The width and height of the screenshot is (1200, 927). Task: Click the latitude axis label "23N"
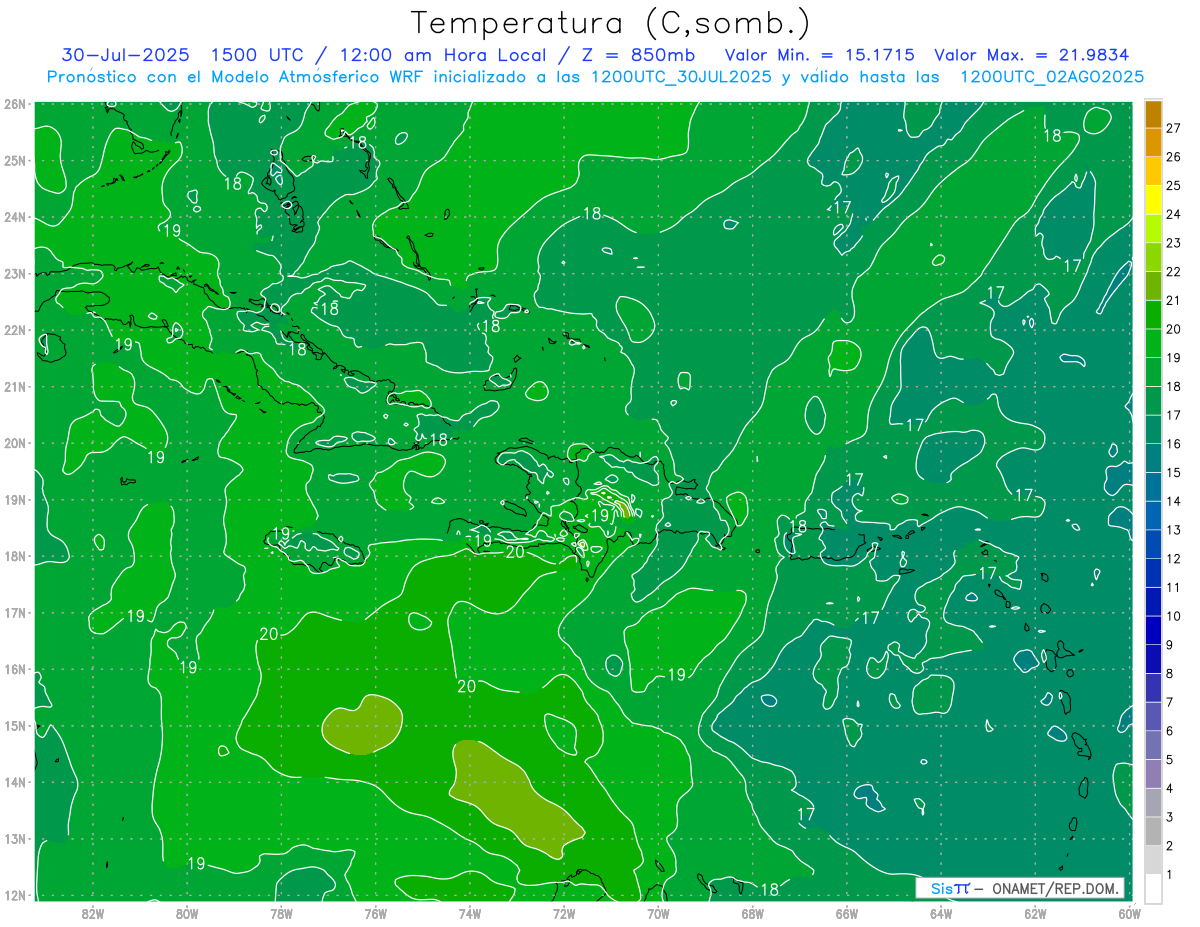point(14,273)
